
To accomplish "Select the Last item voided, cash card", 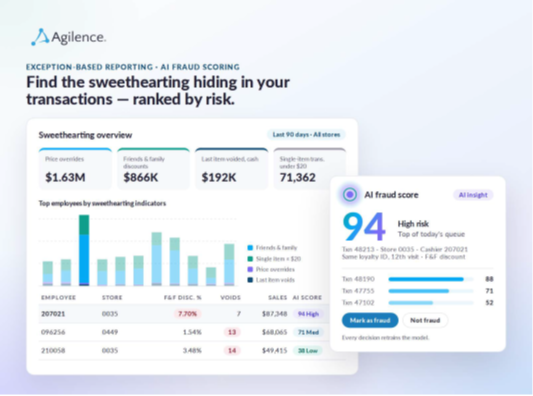I will 231,168.
